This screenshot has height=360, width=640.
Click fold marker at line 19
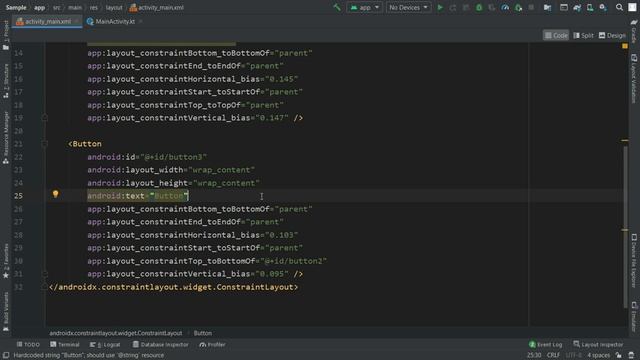click(45, 118)
